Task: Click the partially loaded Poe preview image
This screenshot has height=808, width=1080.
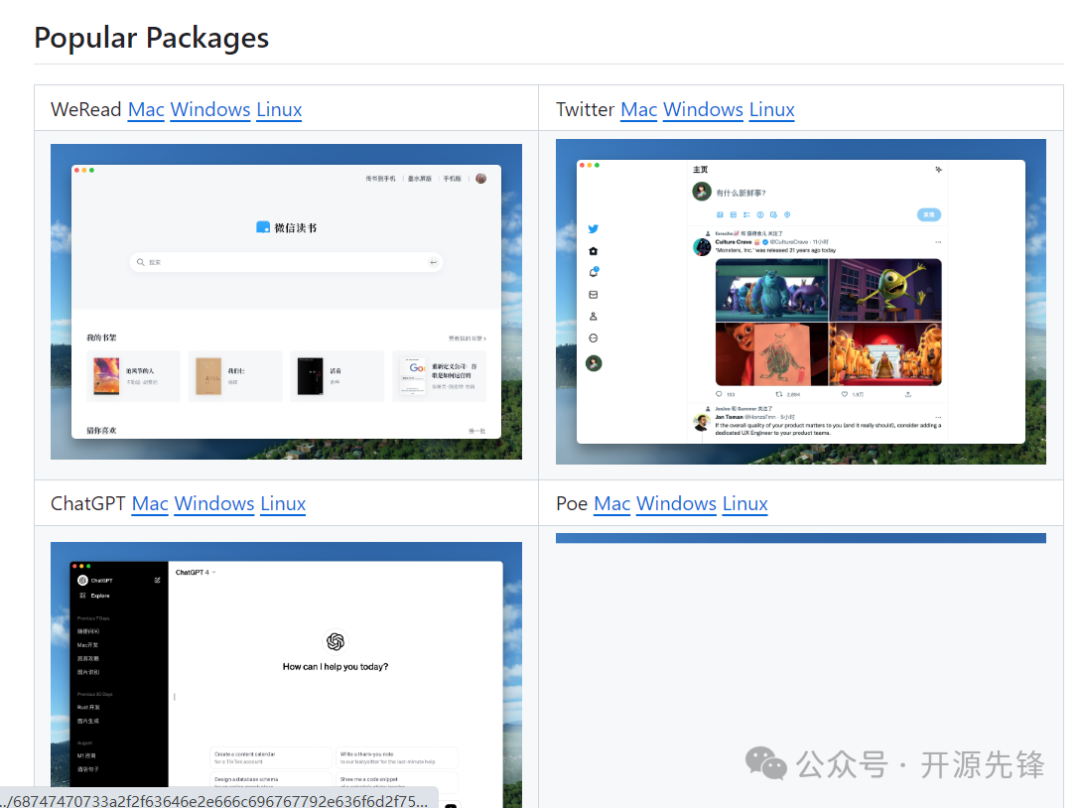Action: (x=800, y=538)
